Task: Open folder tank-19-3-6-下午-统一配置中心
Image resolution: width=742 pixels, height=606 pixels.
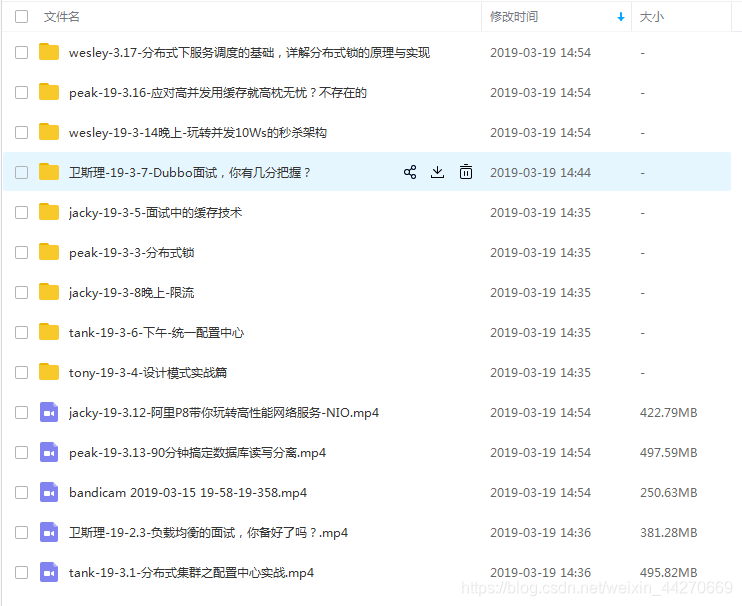Action: coord(156,333)
